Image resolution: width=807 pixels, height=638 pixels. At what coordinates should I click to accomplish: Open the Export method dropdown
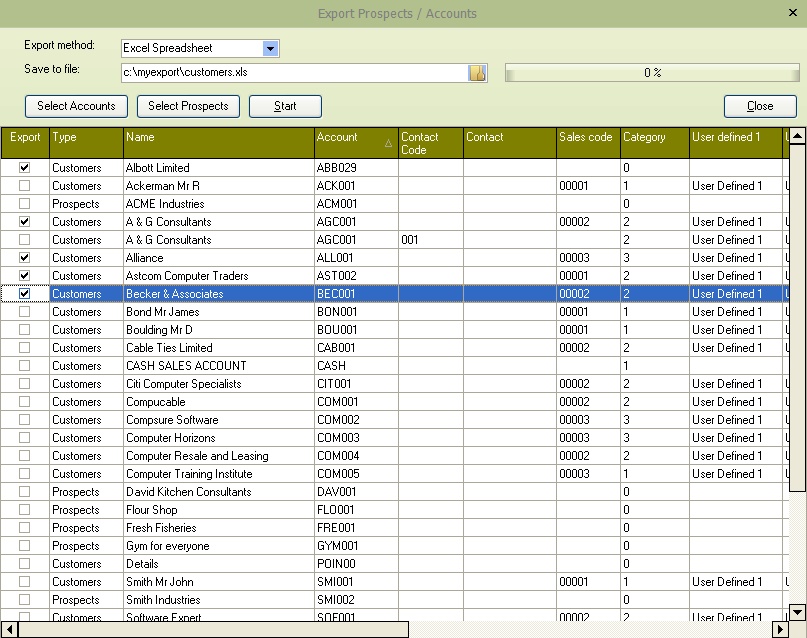pyautogui.click(x=270, y=48)
